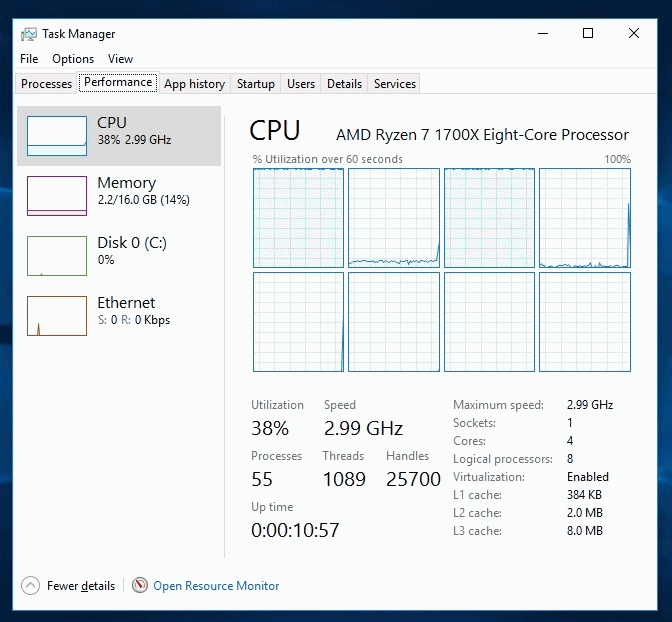Click the Cores label
This screenshot has width=672, height=622.
pyautogui.click(x=469, y=441)
